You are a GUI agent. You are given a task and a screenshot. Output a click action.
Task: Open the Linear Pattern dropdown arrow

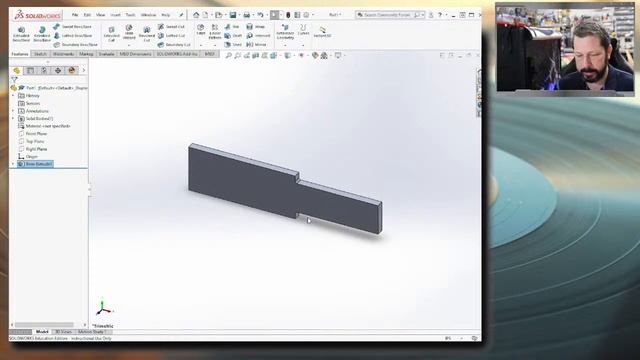tap(215, 45)
